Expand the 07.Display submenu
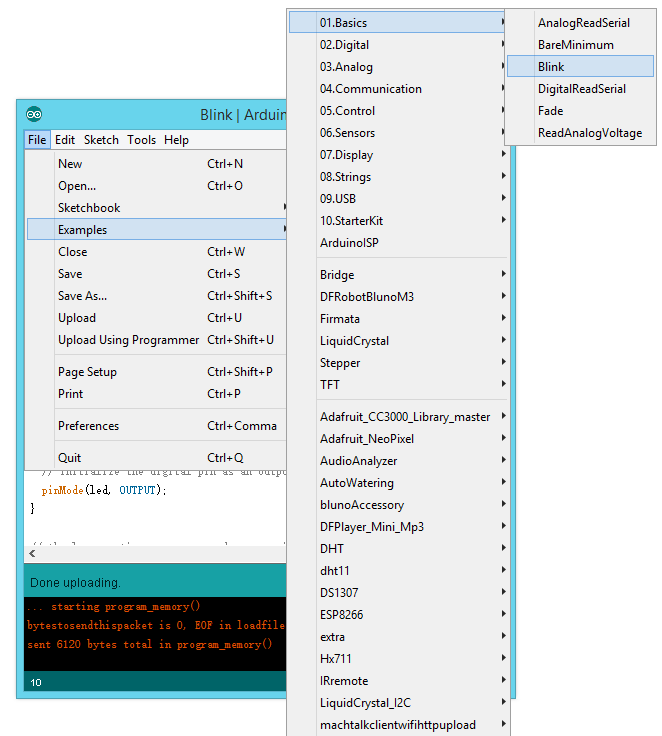 pyautogui.click(x=398, y=155)
